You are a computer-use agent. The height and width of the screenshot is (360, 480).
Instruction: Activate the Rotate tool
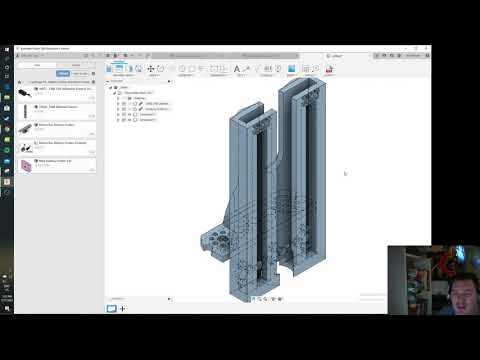coord(160,69)
